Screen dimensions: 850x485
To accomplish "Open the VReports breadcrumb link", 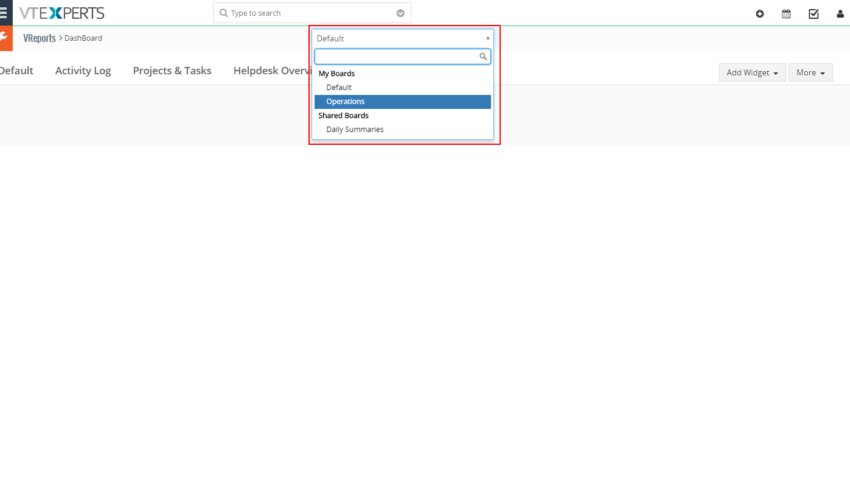I will (x=39, y=38).
